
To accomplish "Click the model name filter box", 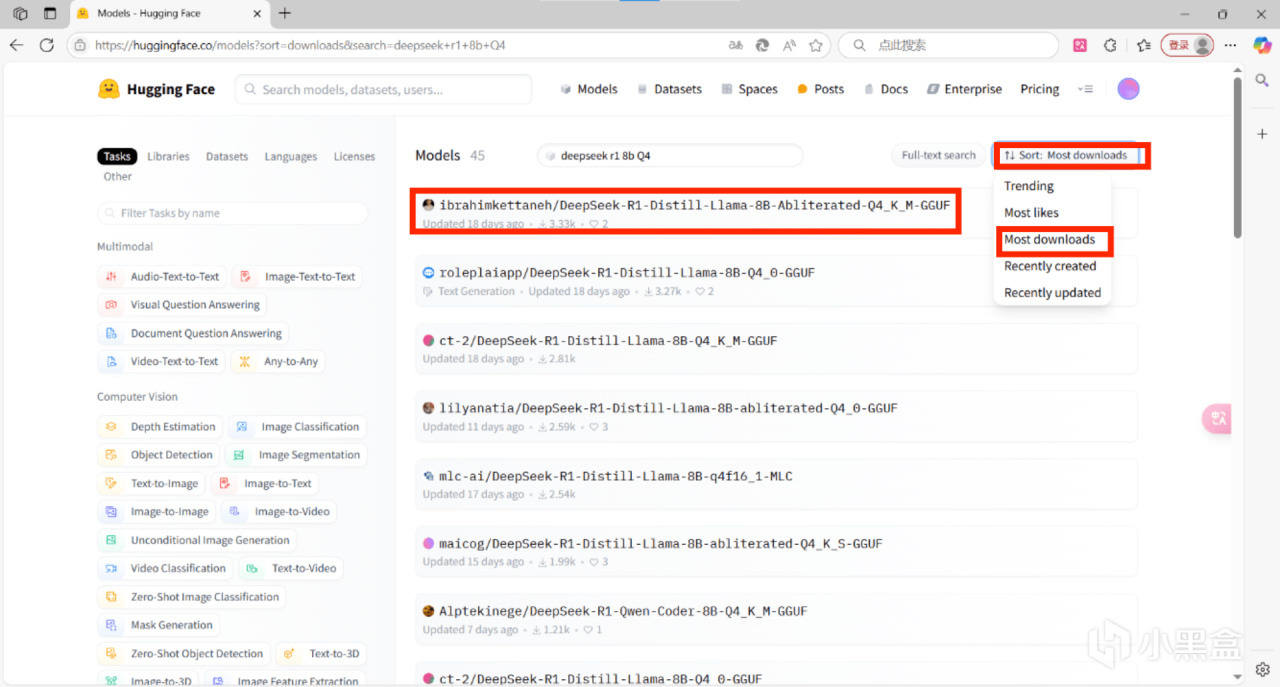I will 670,155.
